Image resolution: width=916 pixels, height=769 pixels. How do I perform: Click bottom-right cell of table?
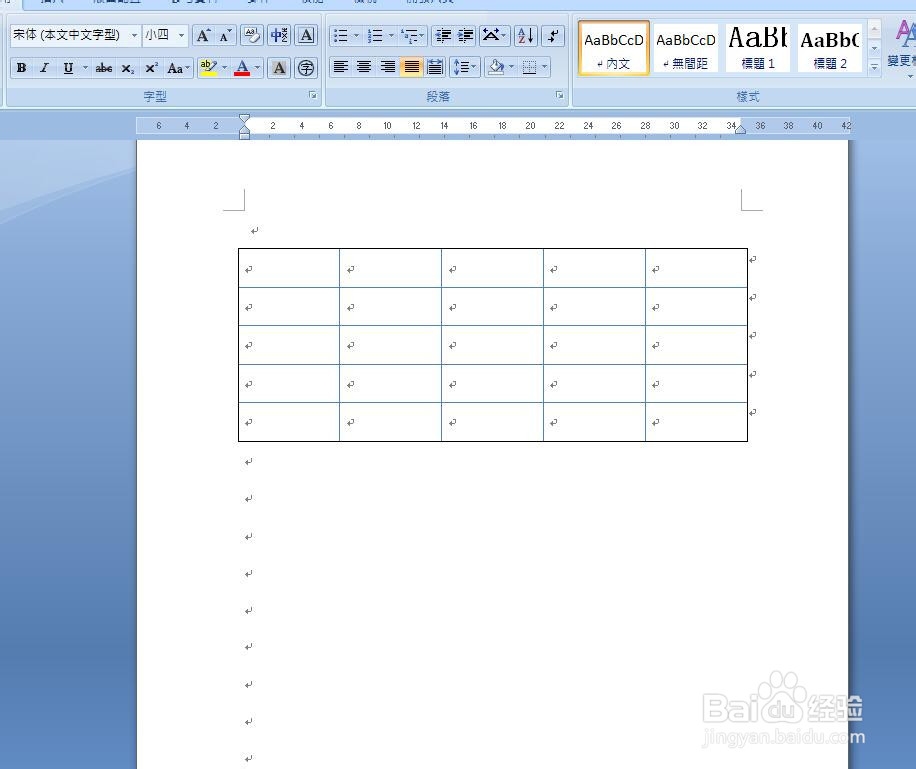point(696,422)
